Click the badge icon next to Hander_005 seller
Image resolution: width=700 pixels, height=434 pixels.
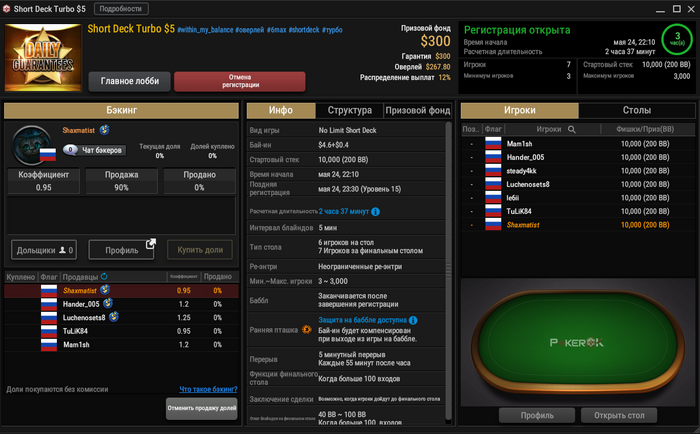108,304
